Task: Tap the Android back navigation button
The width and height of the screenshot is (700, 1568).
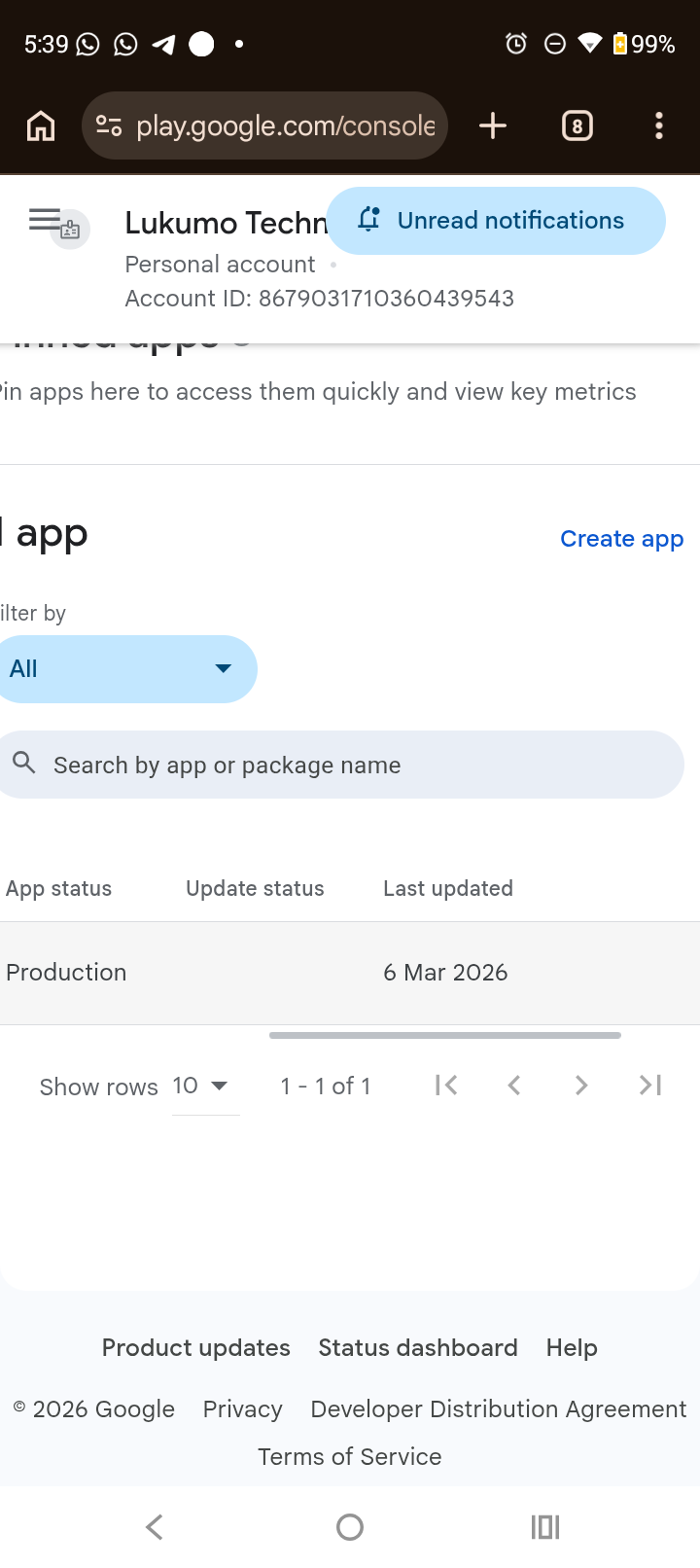Action: pyautogui.click(x=155, y=1527)
